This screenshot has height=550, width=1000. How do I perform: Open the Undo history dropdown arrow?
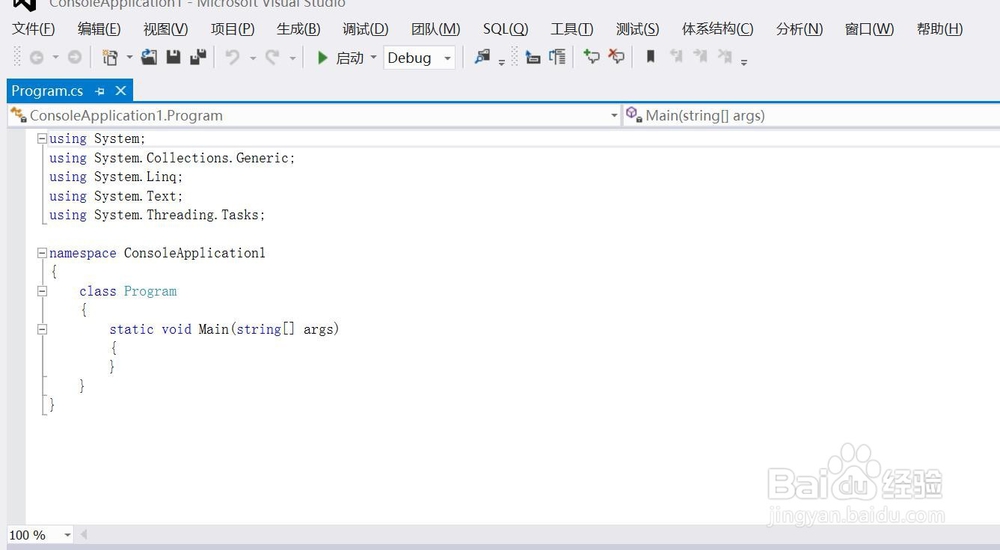[x=253, y=58]
